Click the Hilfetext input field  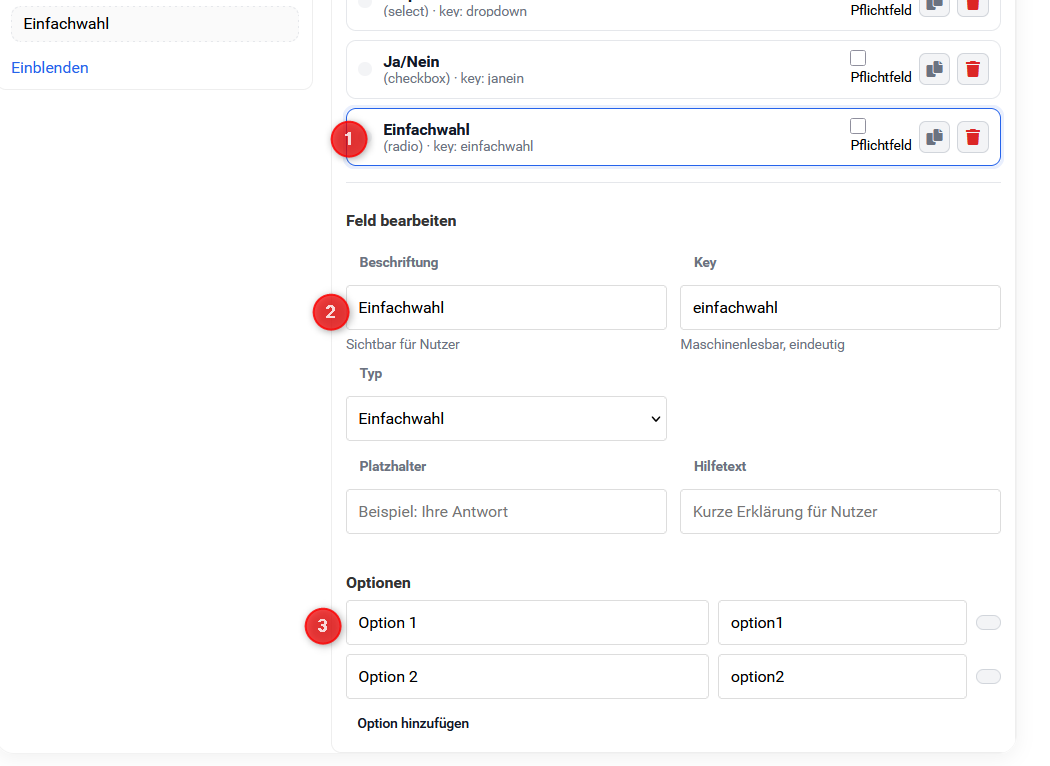tap(840, 512)
